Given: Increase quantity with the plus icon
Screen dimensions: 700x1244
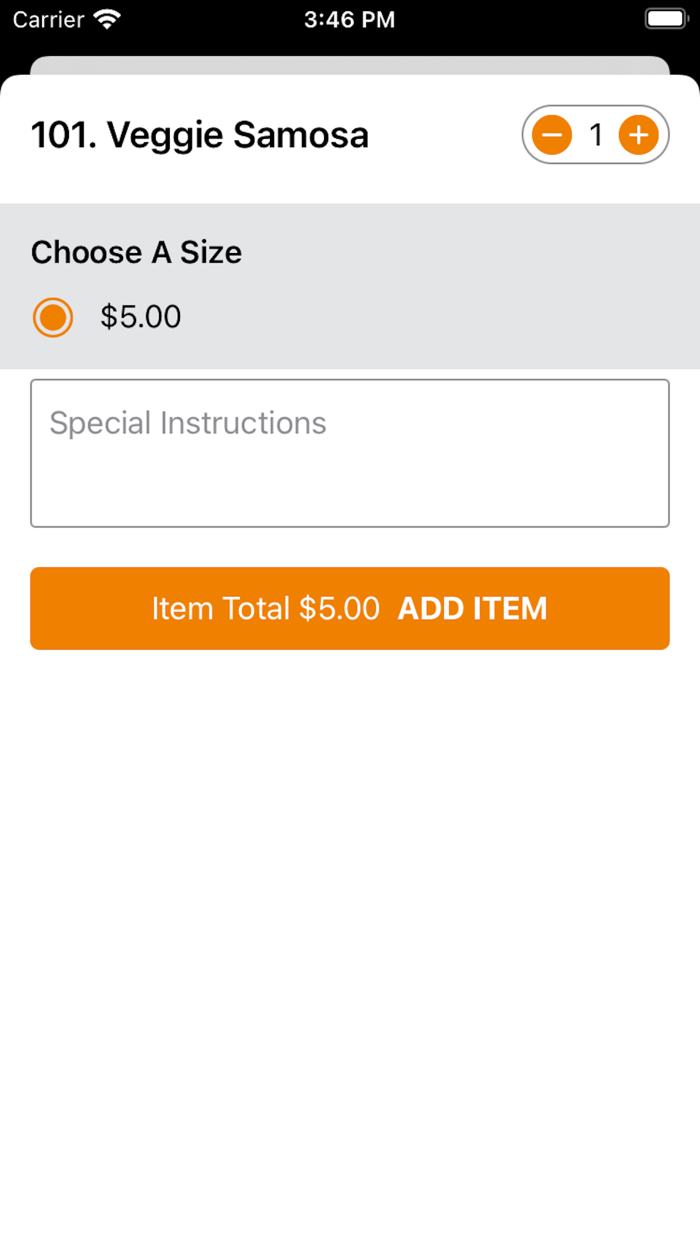Looking at the screenshot, I should [x=638, y=135].
